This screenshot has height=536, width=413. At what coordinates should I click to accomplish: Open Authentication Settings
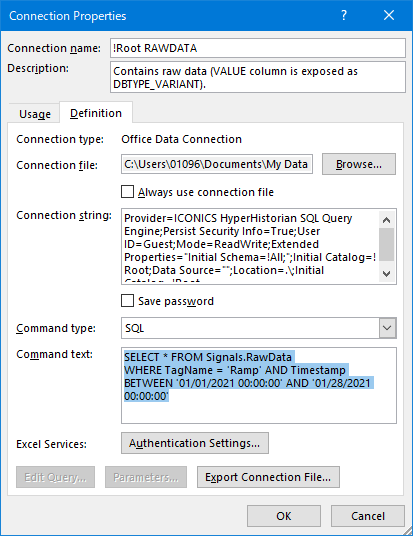coord(195,443)
